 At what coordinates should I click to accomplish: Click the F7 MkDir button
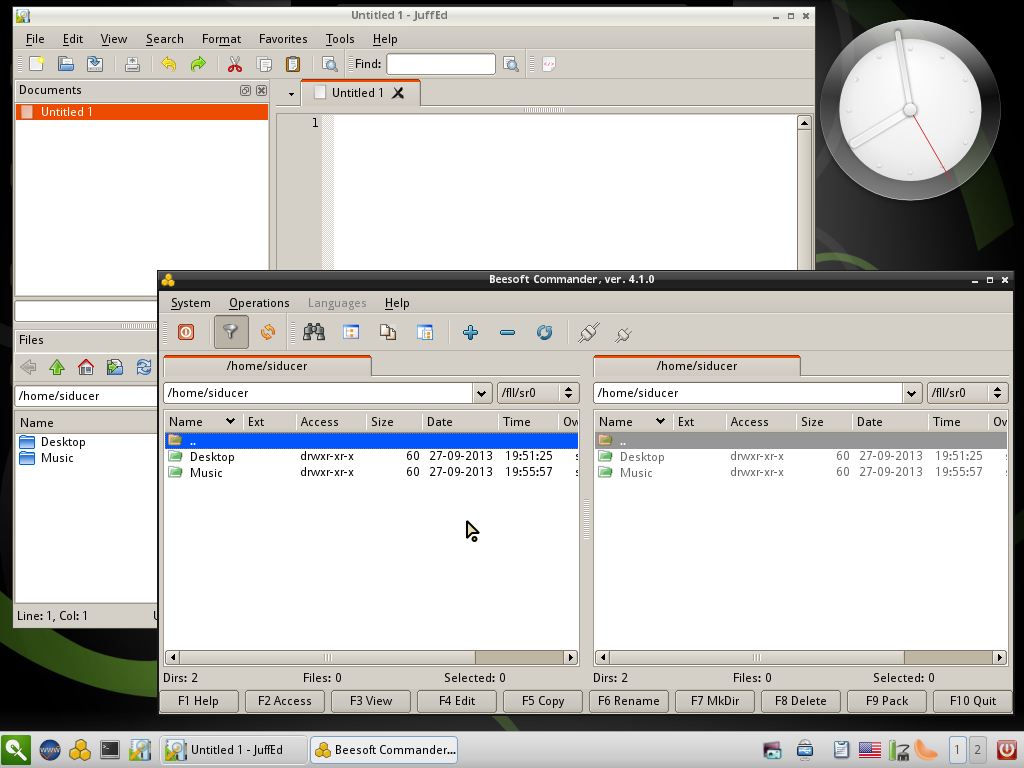pyautogui.click(x=715, y=701)
